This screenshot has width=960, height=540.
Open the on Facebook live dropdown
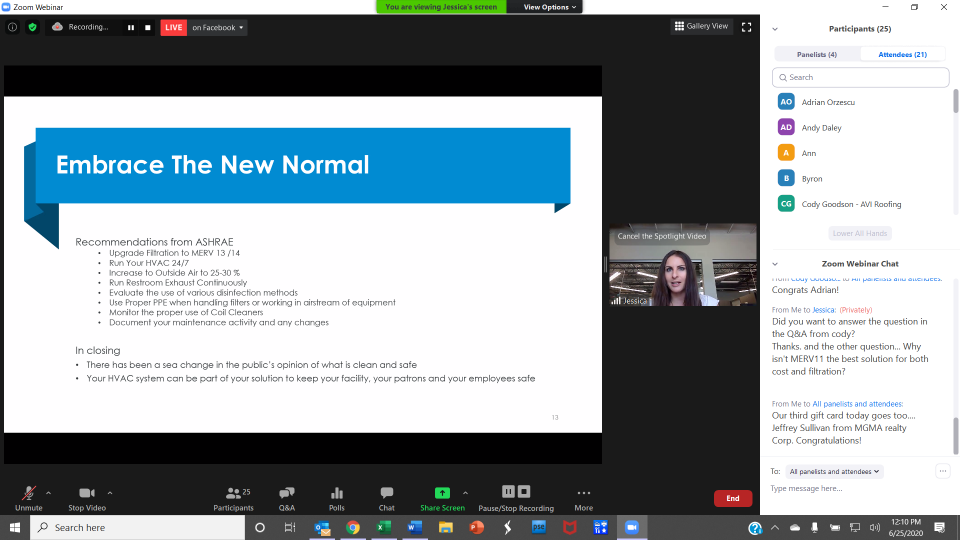point(218,28)
